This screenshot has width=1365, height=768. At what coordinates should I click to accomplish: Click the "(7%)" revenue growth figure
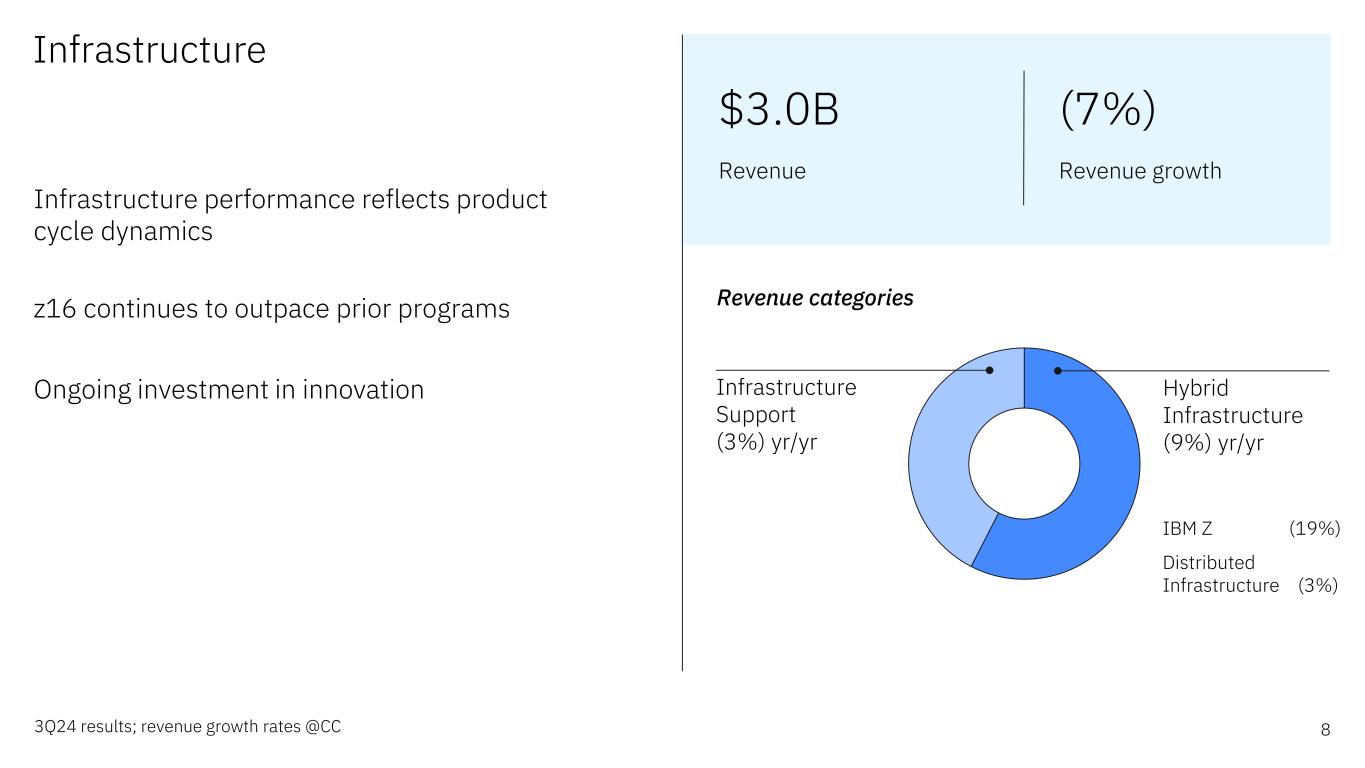tap(1108, 110)
